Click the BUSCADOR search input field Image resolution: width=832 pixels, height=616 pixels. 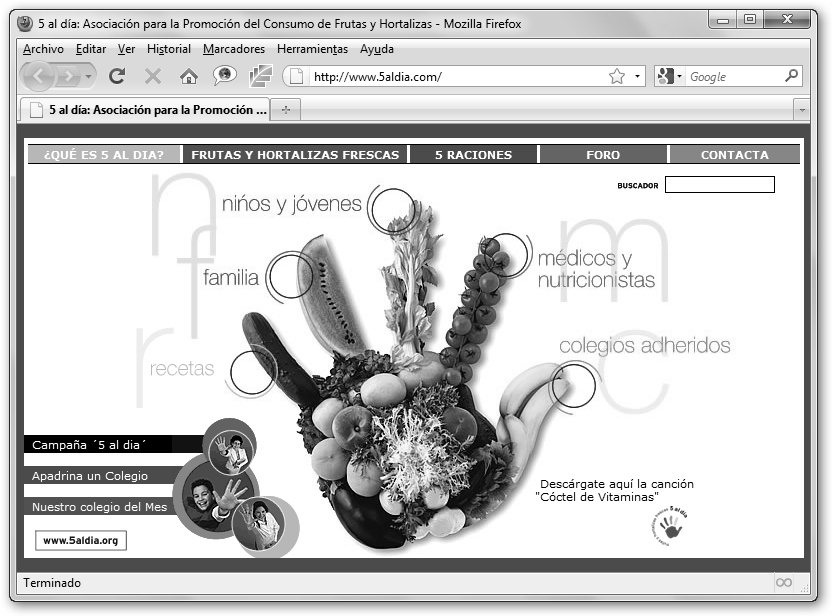tap(719, 185)
